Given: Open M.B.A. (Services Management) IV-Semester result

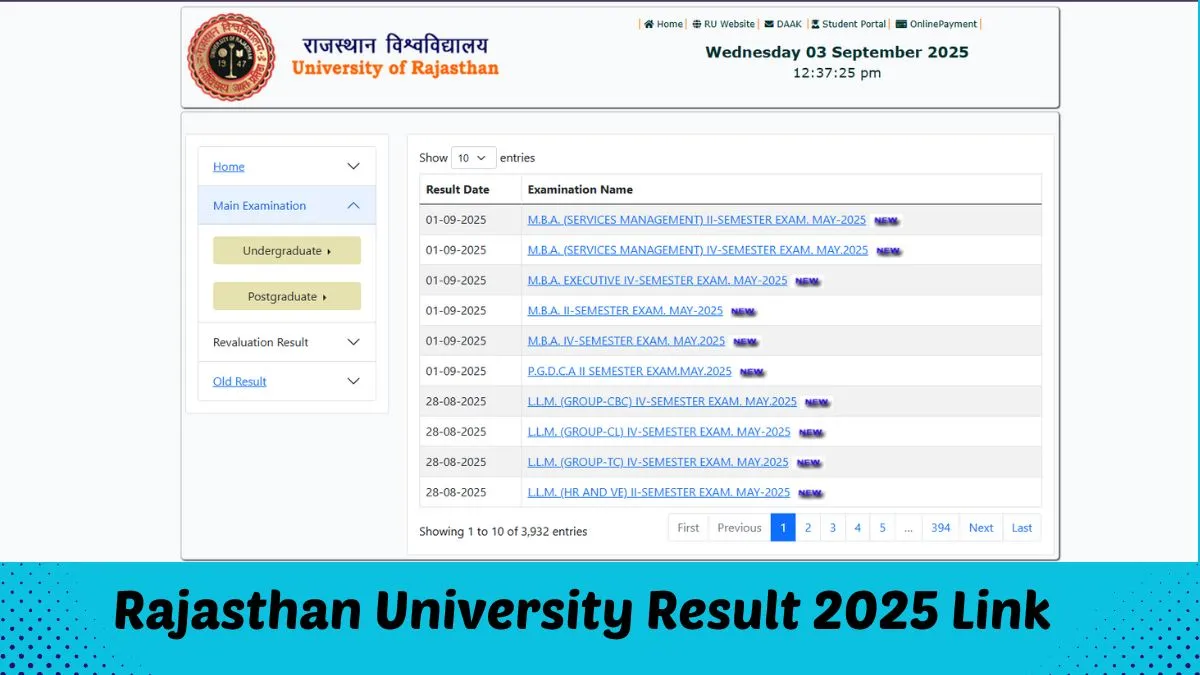Looking at the screenshot, I should 698,250.
